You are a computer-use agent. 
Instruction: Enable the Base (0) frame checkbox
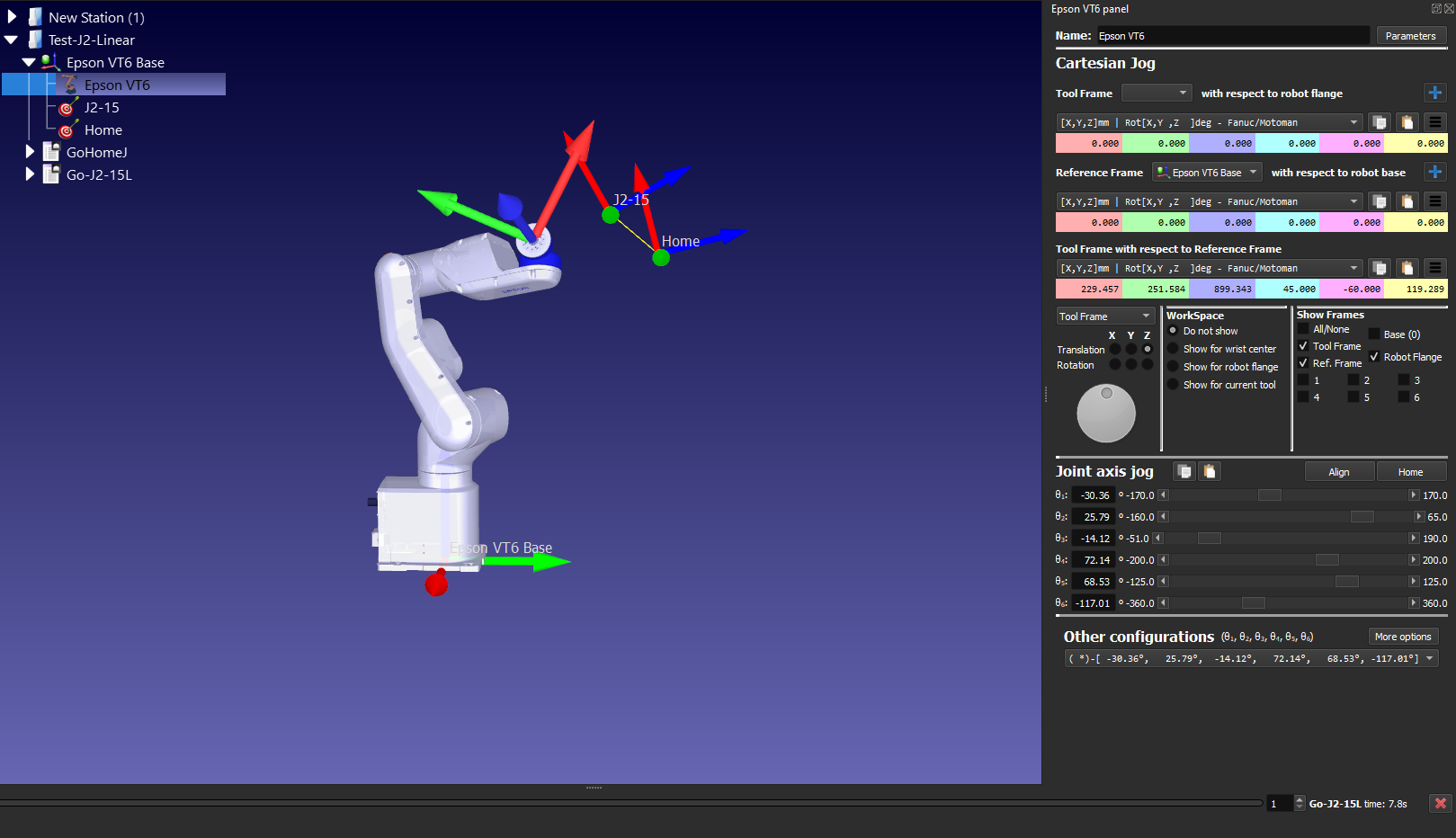pyautogui.click(x=1374, y=334)
